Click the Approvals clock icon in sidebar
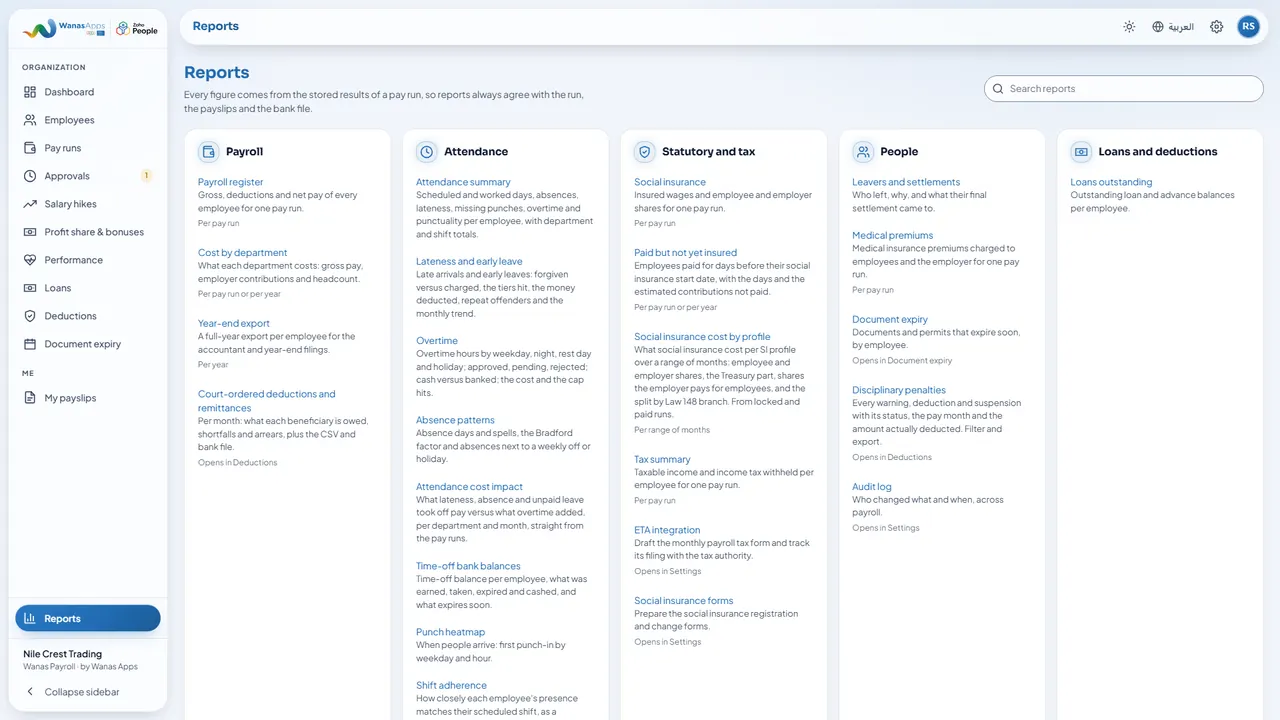This screenshot has width=1280, height=720. pyautogui.click(x=30, y=176)
